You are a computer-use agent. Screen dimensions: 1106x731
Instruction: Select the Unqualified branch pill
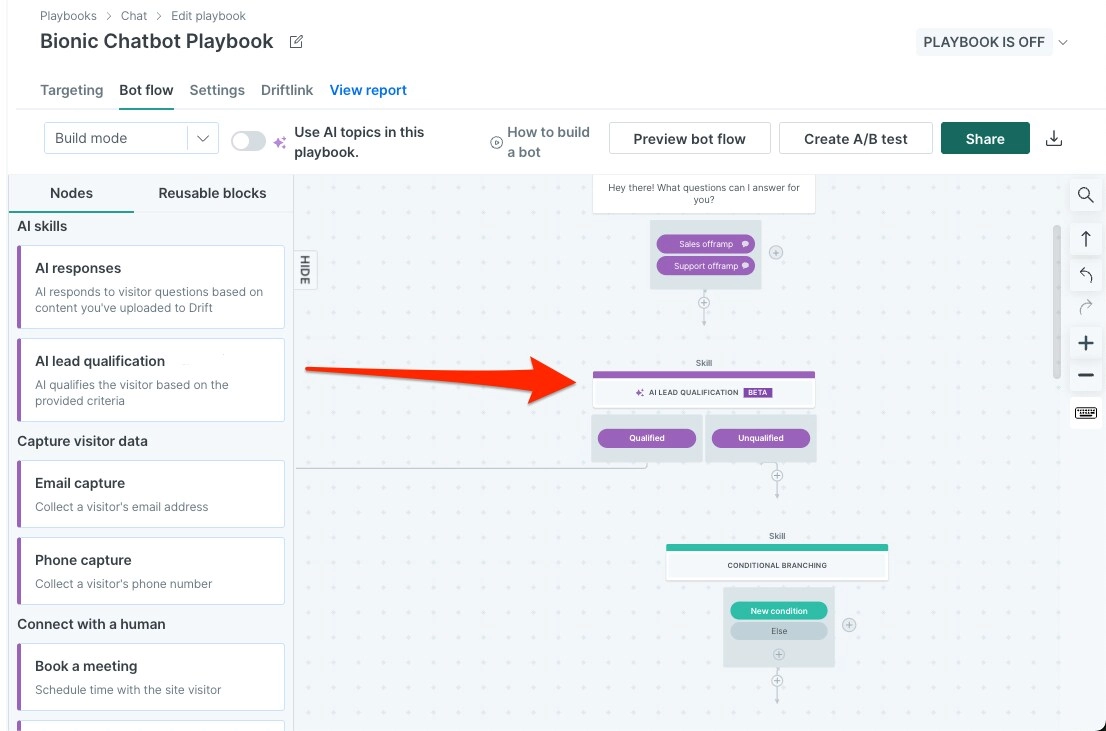click(x=760, y=438)
